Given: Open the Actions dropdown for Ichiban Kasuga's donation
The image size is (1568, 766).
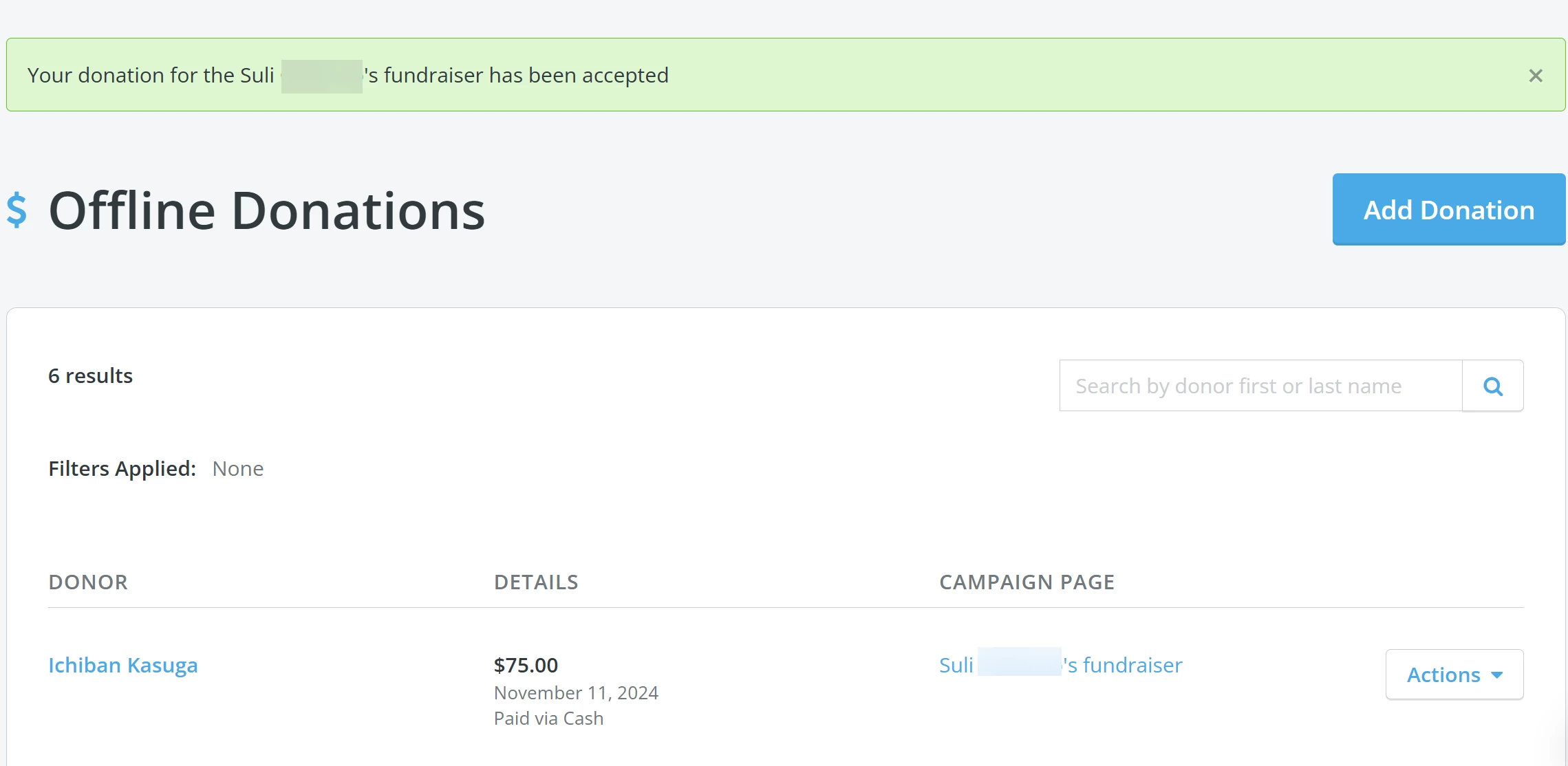Looking at the screenshot, I should pyautogui.click(x=1454, y=675).
